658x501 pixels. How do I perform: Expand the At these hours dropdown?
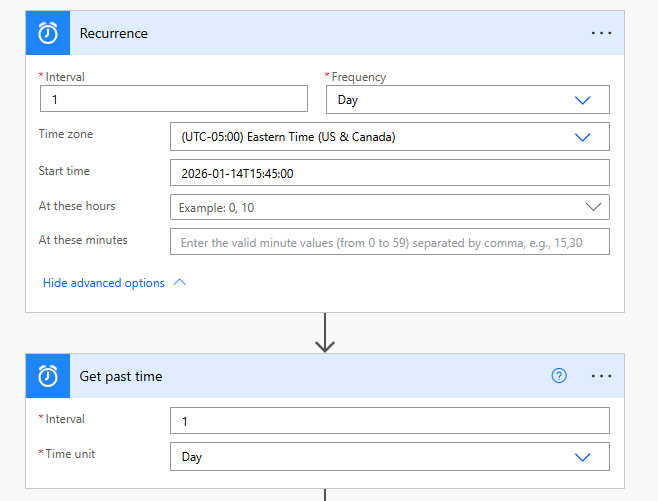[x=389, y=207]
